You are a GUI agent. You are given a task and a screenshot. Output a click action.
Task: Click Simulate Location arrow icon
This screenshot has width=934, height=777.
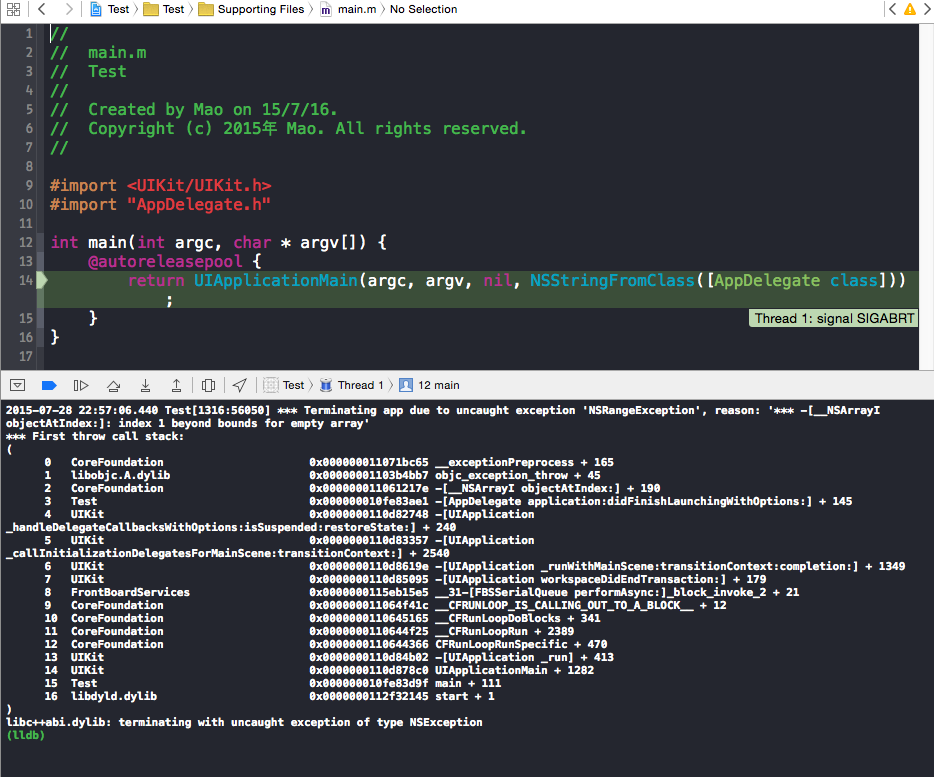click(240, 385)
